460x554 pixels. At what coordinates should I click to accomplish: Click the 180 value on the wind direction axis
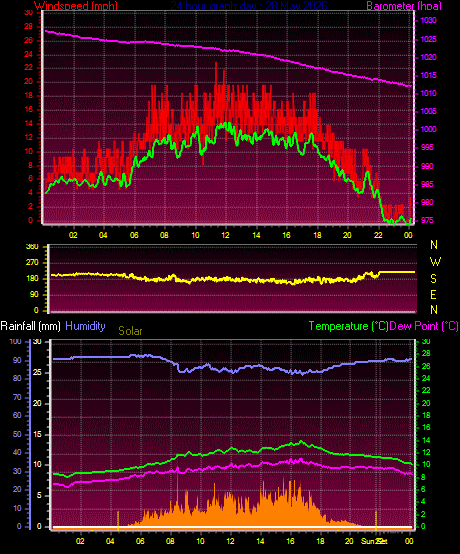33,279
